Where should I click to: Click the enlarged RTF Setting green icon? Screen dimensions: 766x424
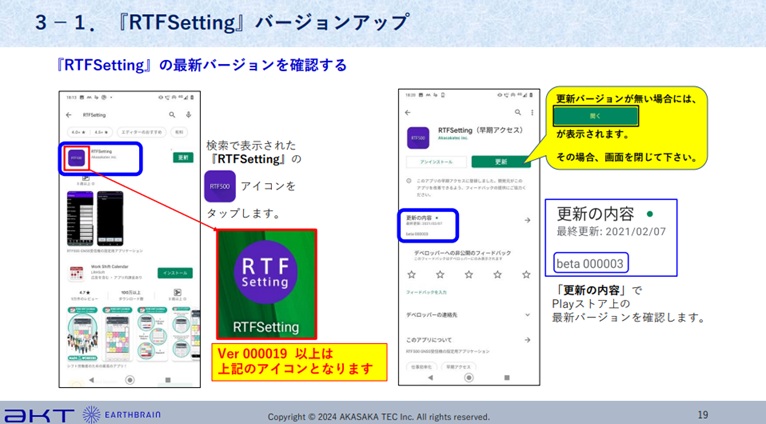266,284
